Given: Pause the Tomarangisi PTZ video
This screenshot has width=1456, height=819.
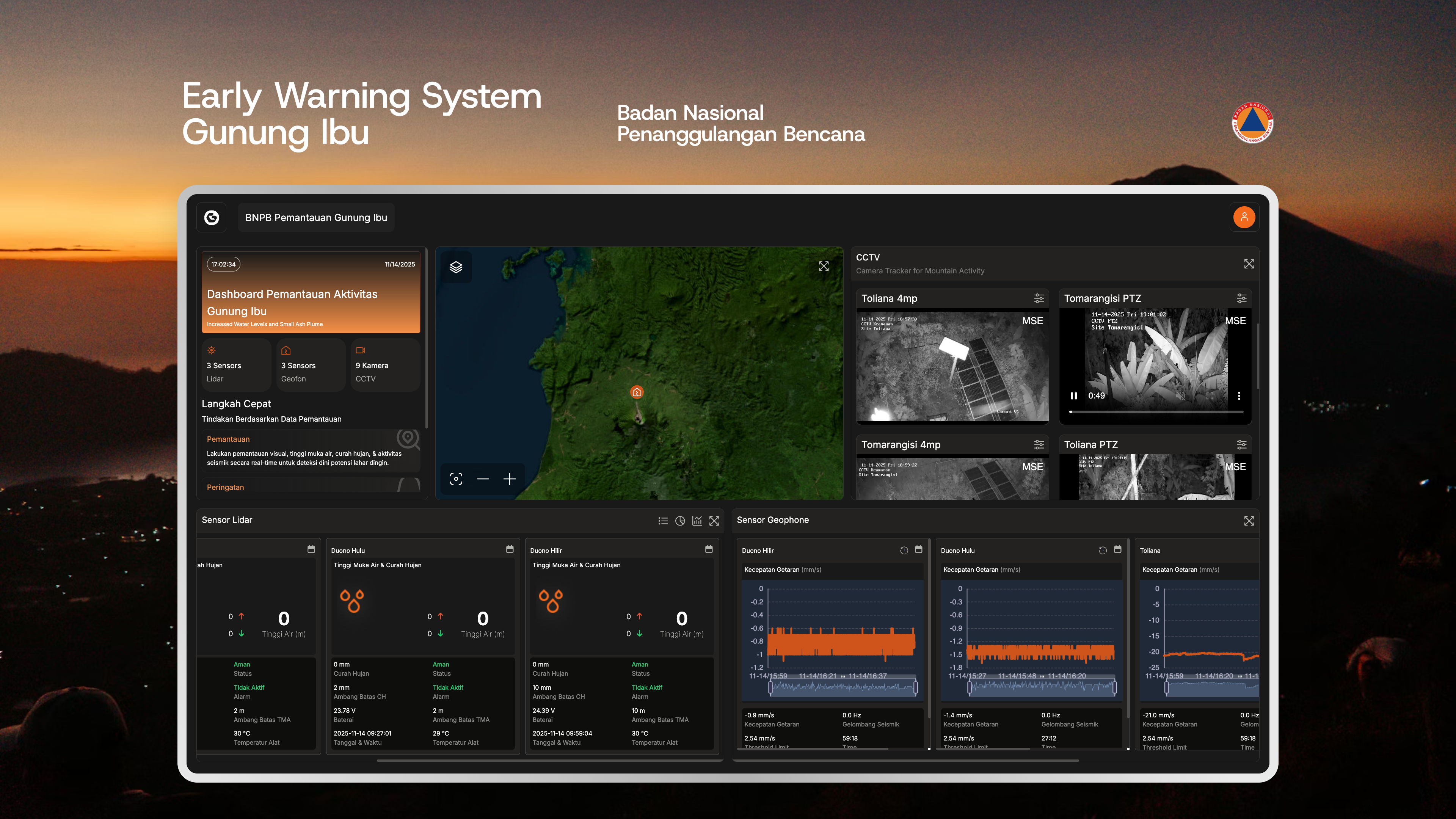Looking at the screenshot, I should point(1073,395).
